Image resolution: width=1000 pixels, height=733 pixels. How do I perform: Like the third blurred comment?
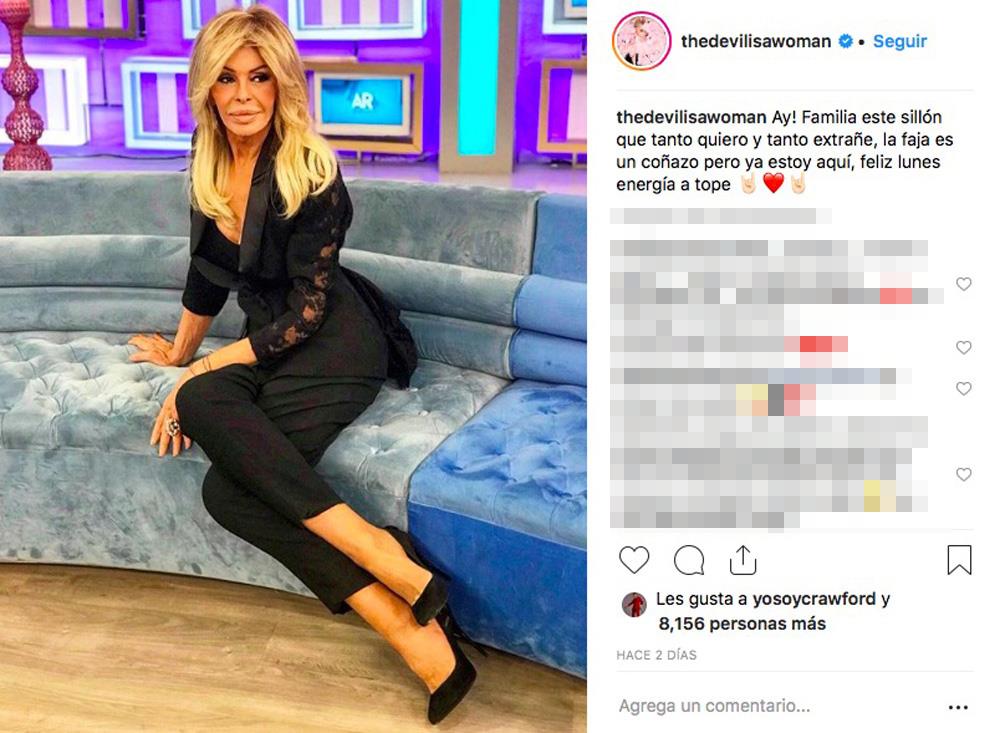(964, 389)
